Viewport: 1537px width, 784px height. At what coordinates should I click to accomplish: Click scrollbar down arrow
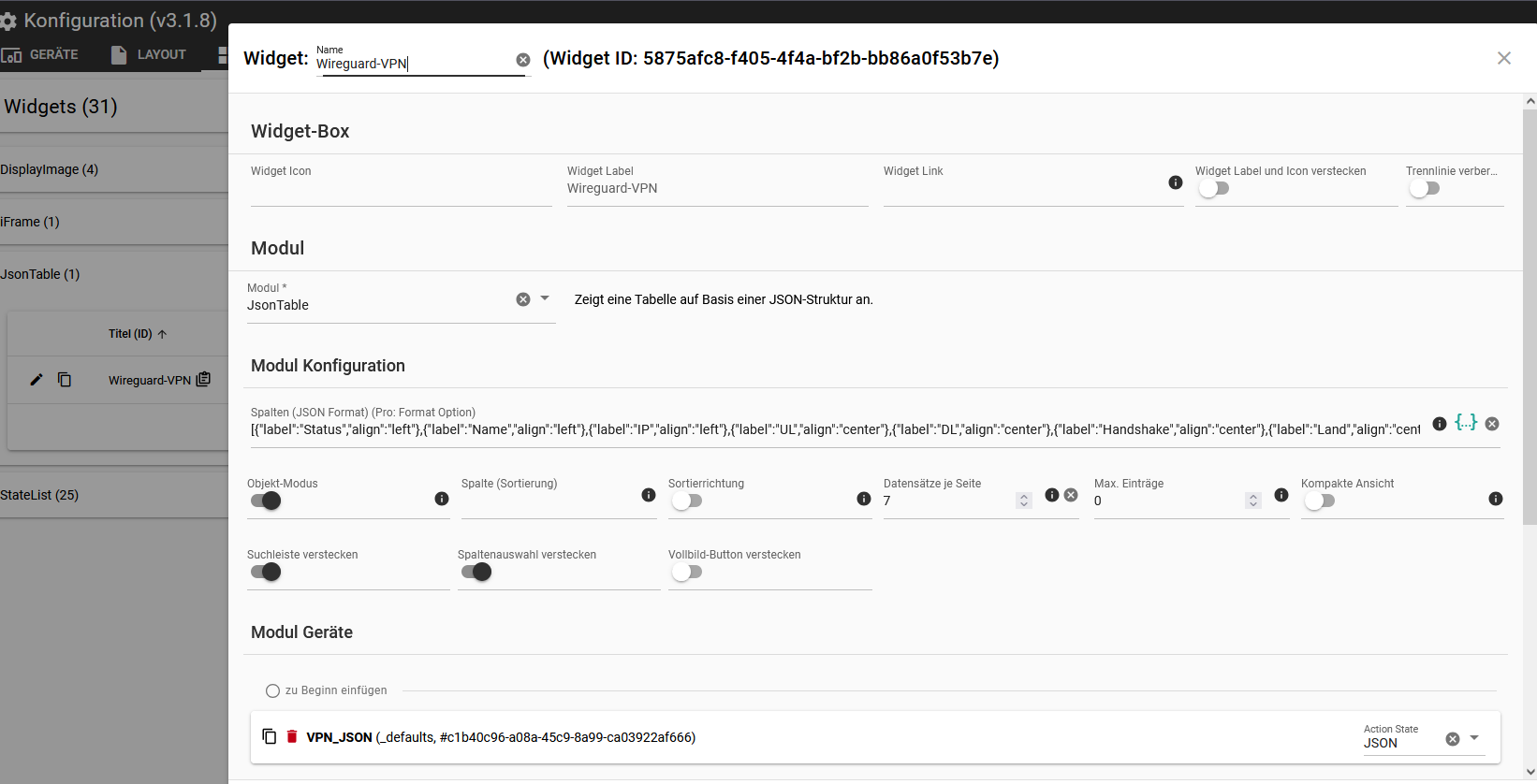click(1530, 773)
